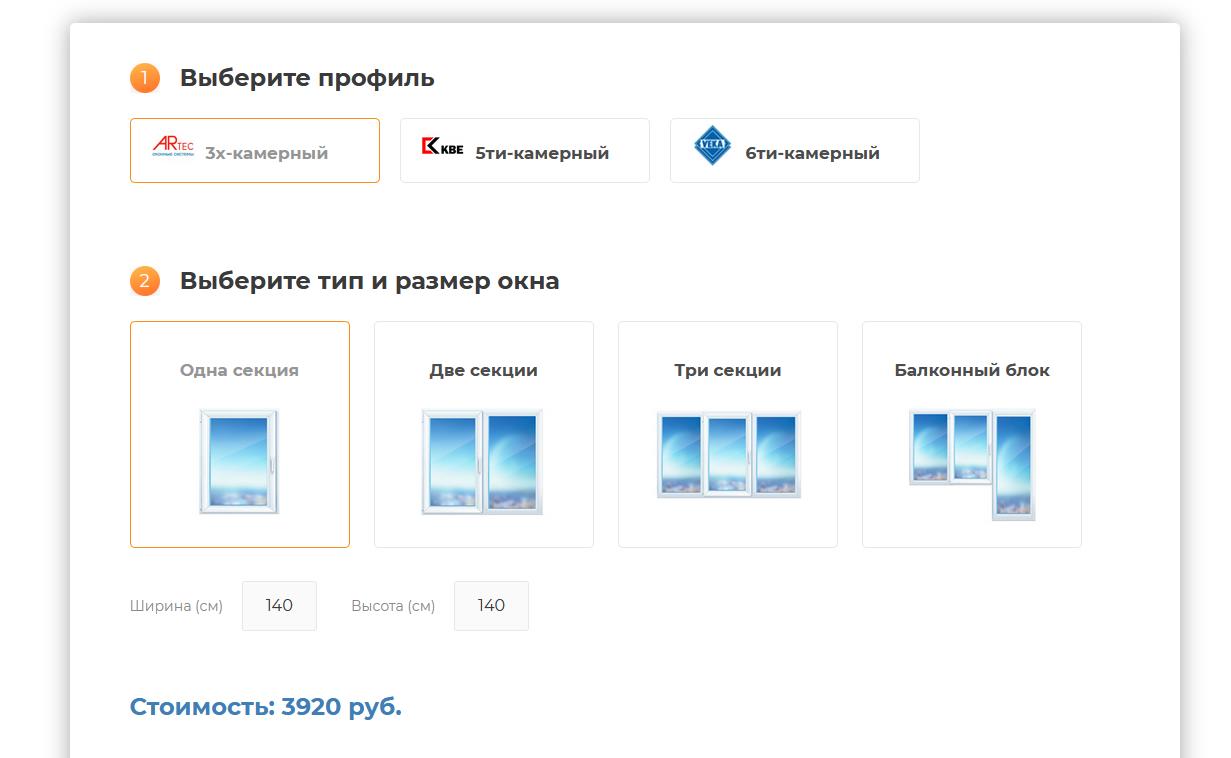This screenshot has width=1231, height=758.
Task: Click the Стоимость 3920 руб. price text
Action: tap(266, 707)
